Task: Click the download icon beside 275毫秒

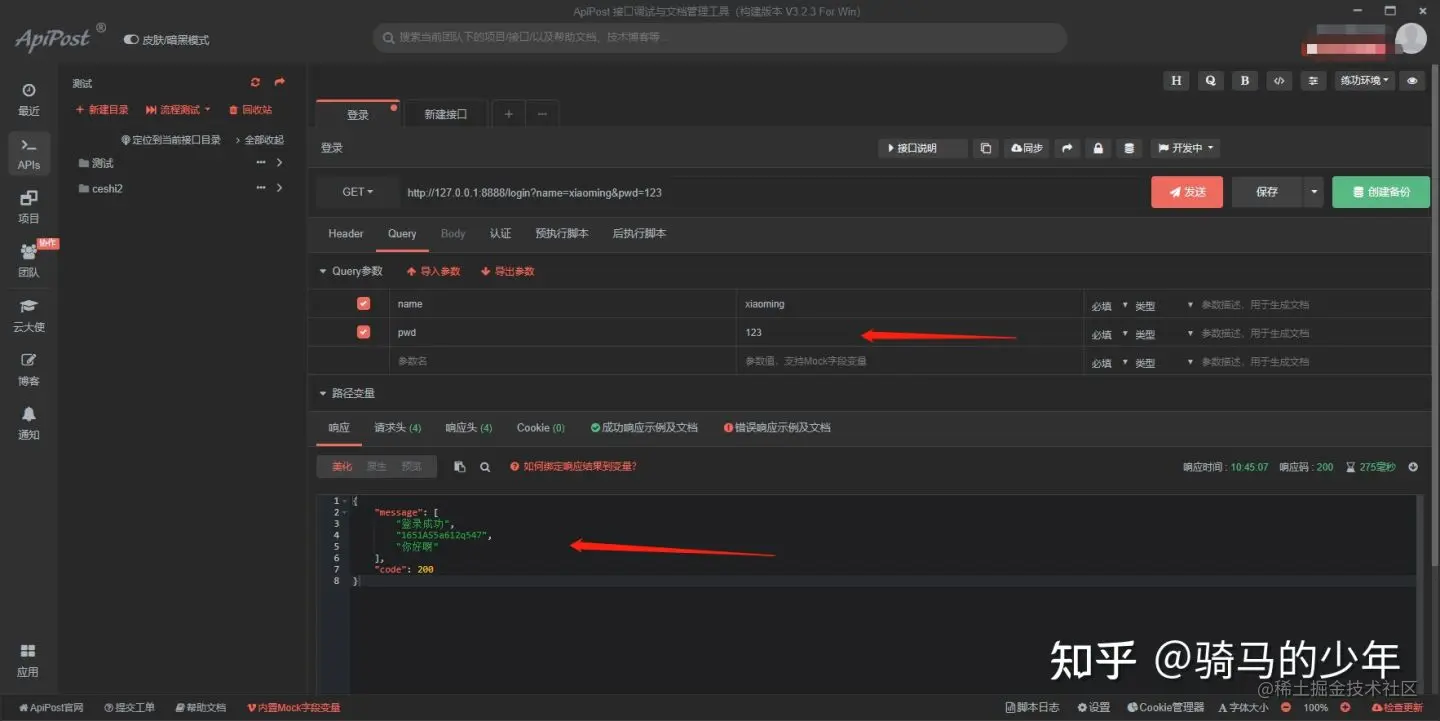Action: [x=1413, y=467]
